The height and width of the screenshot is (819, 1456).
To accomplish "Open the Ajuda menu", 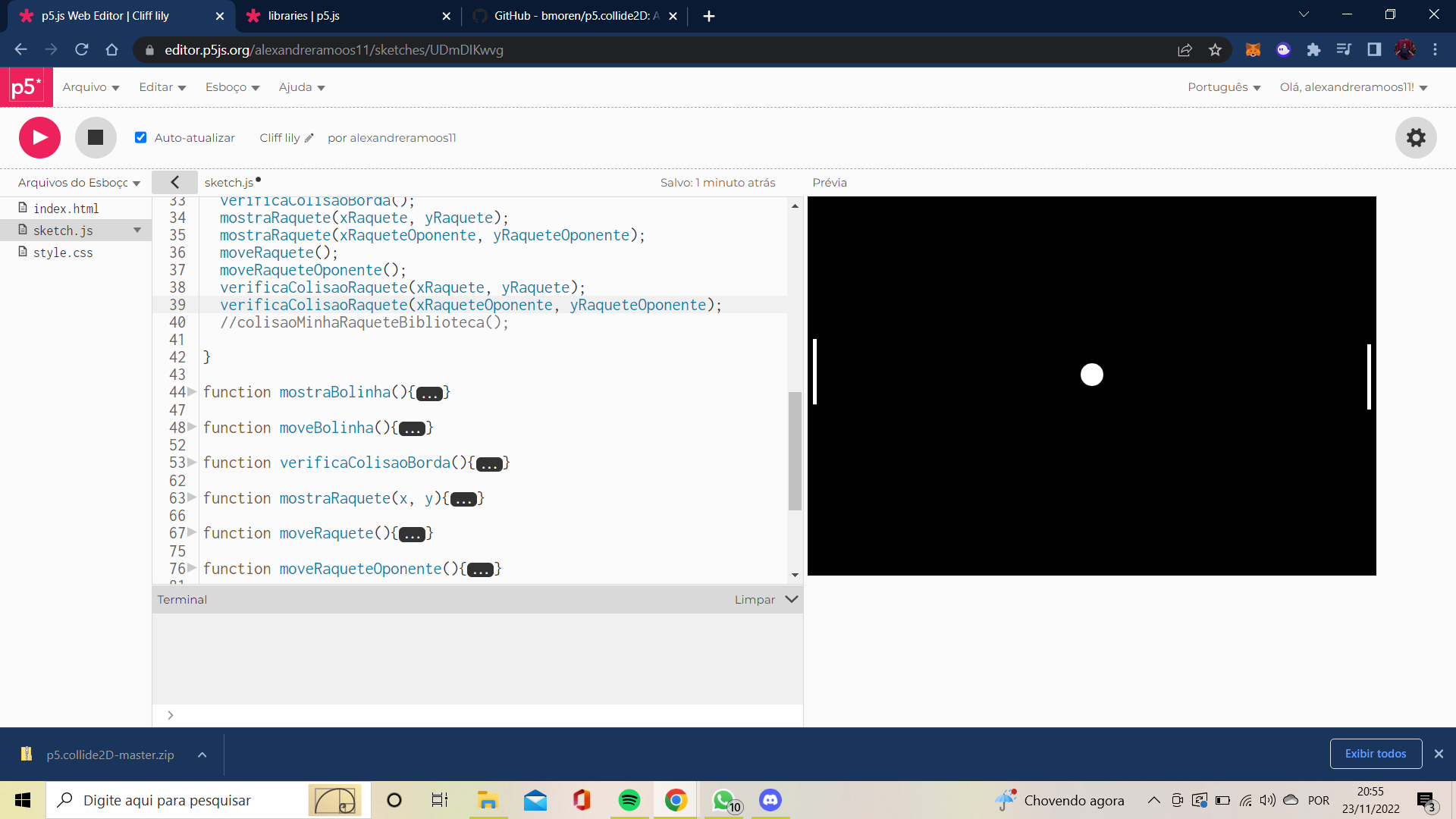I will 302,87.
